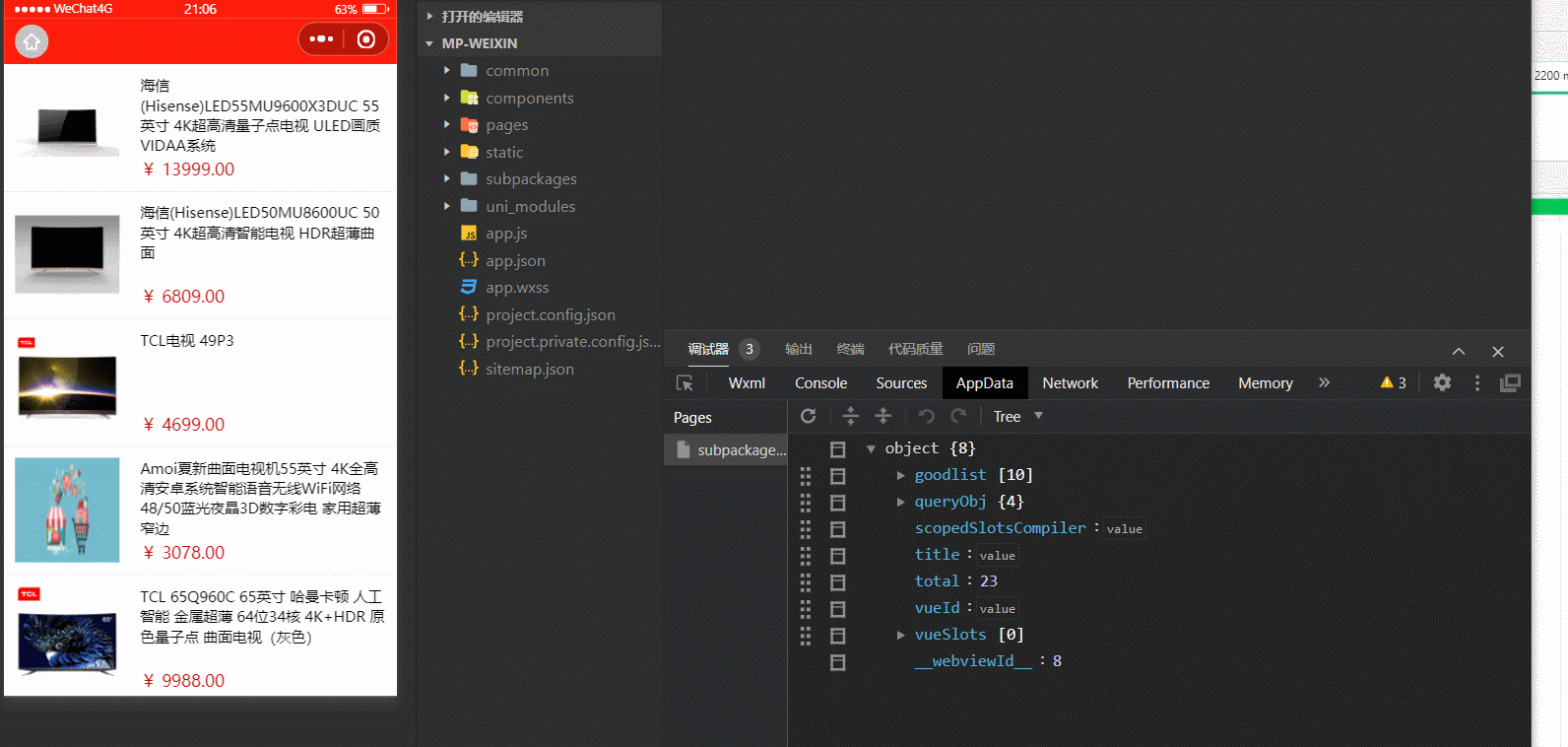Click the collapse all nodes icon
This screenshot has width=1568, height=747.
point(883,416)
